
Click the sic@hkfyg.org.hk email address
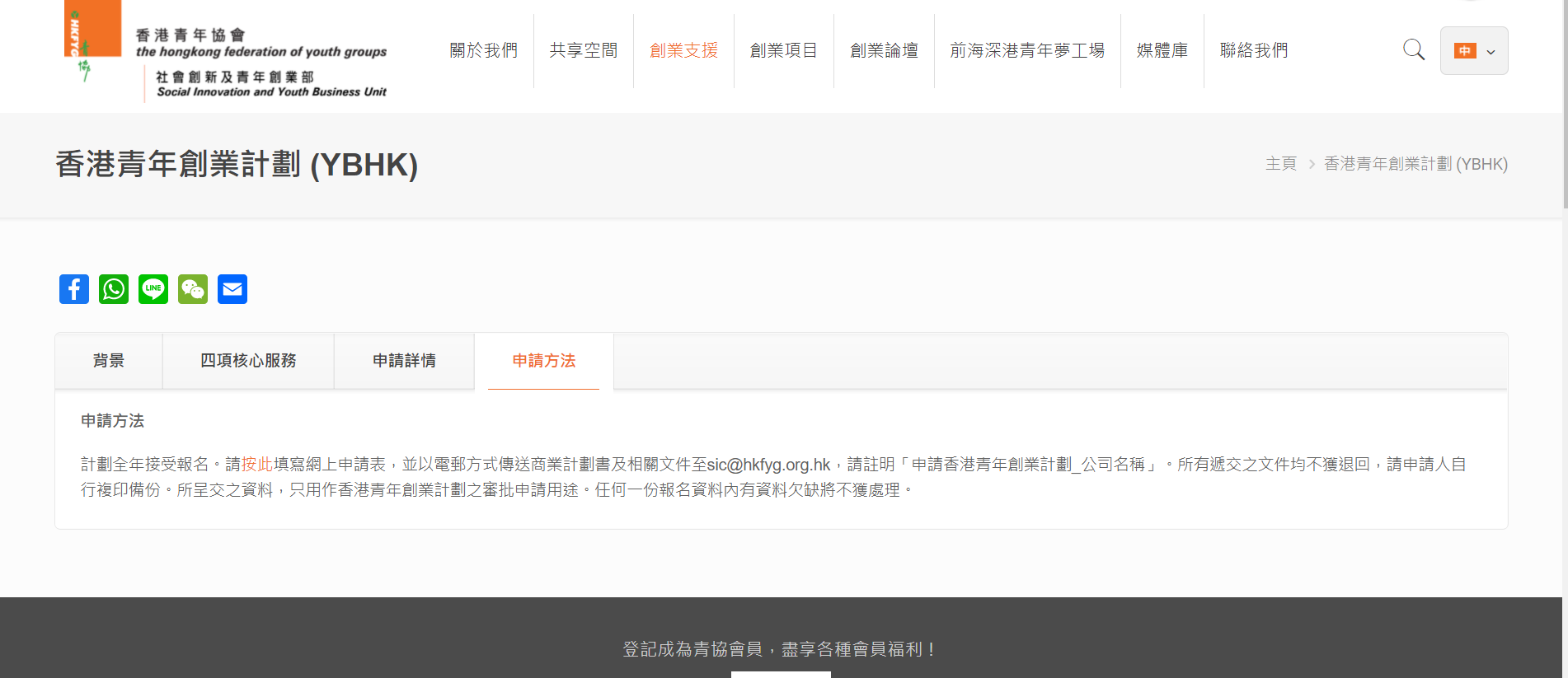[768, 465]
